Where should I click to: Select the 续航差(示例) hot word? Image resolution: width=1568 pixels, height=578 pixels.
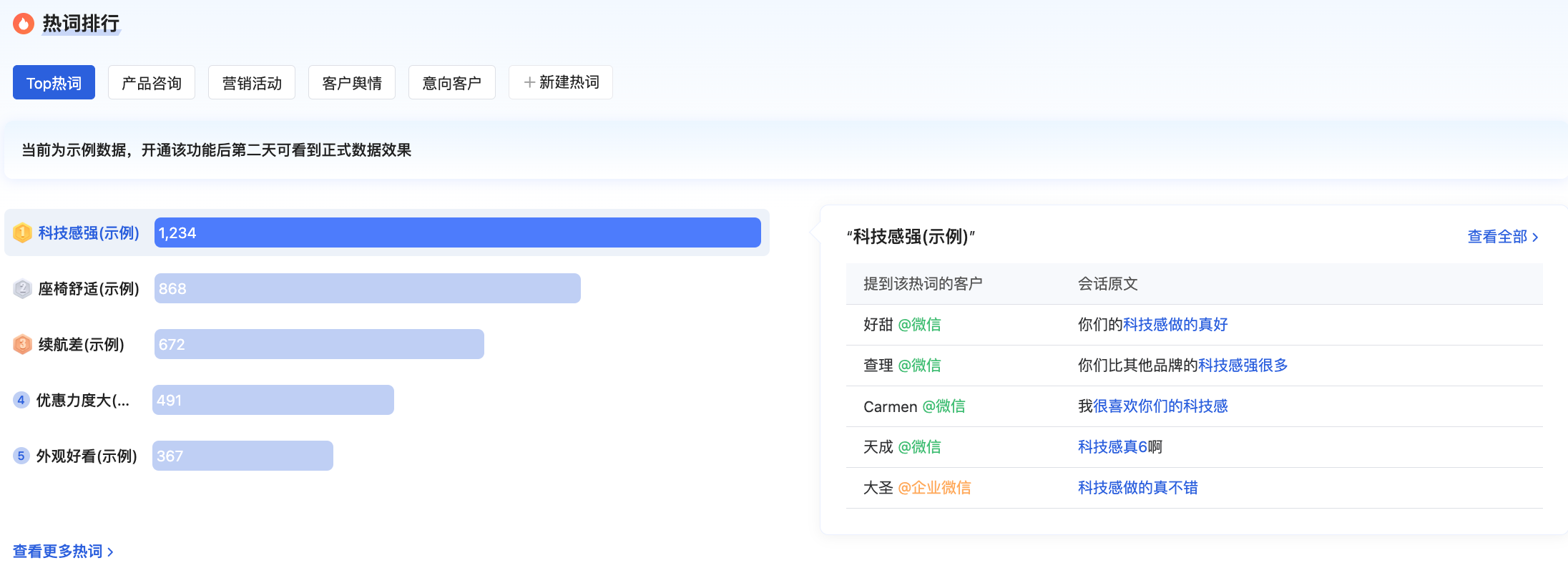tap(82, 345)
